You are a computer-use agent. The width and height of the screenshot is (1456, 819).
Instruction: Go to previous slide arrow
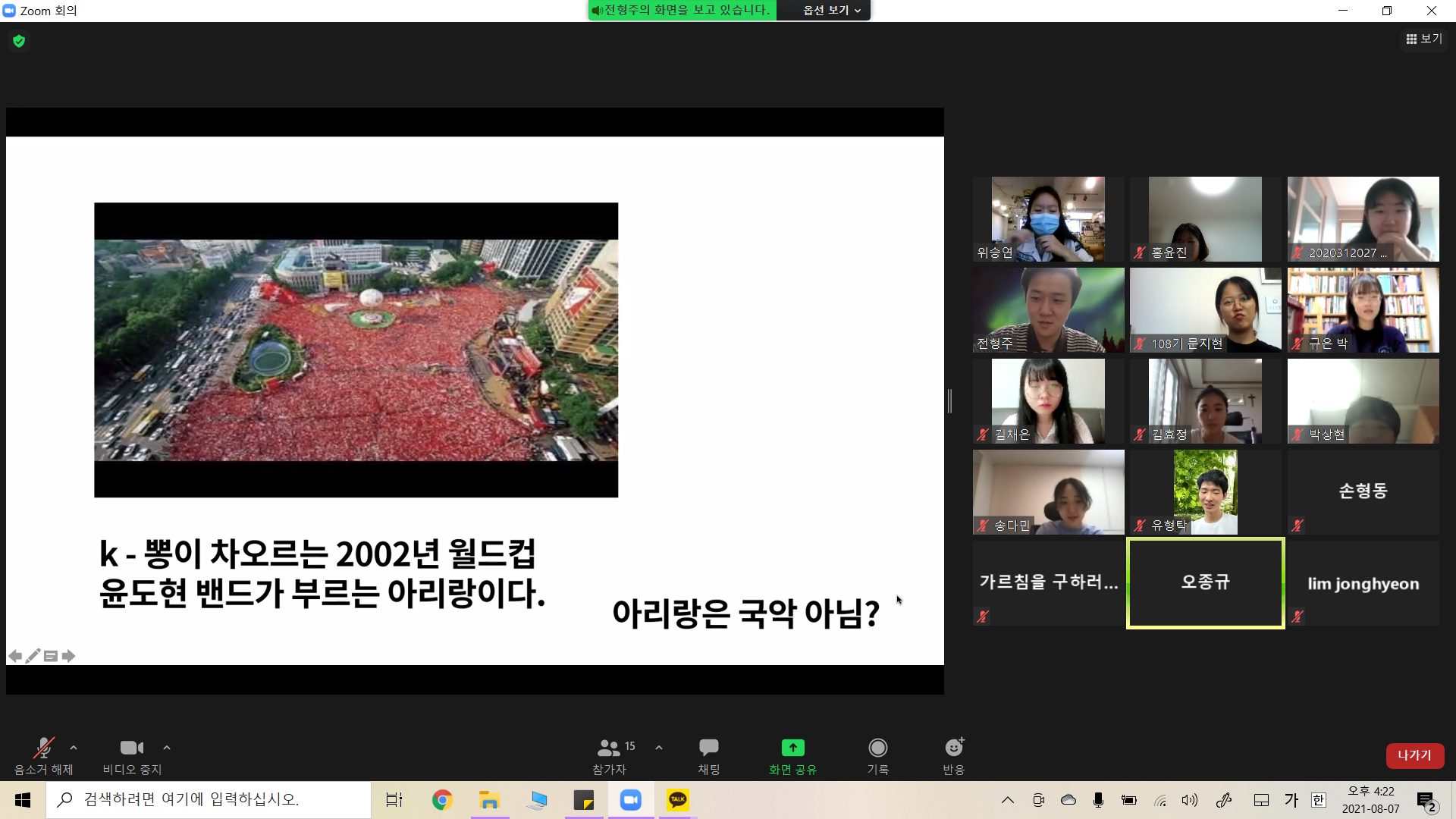coord(15,656)
